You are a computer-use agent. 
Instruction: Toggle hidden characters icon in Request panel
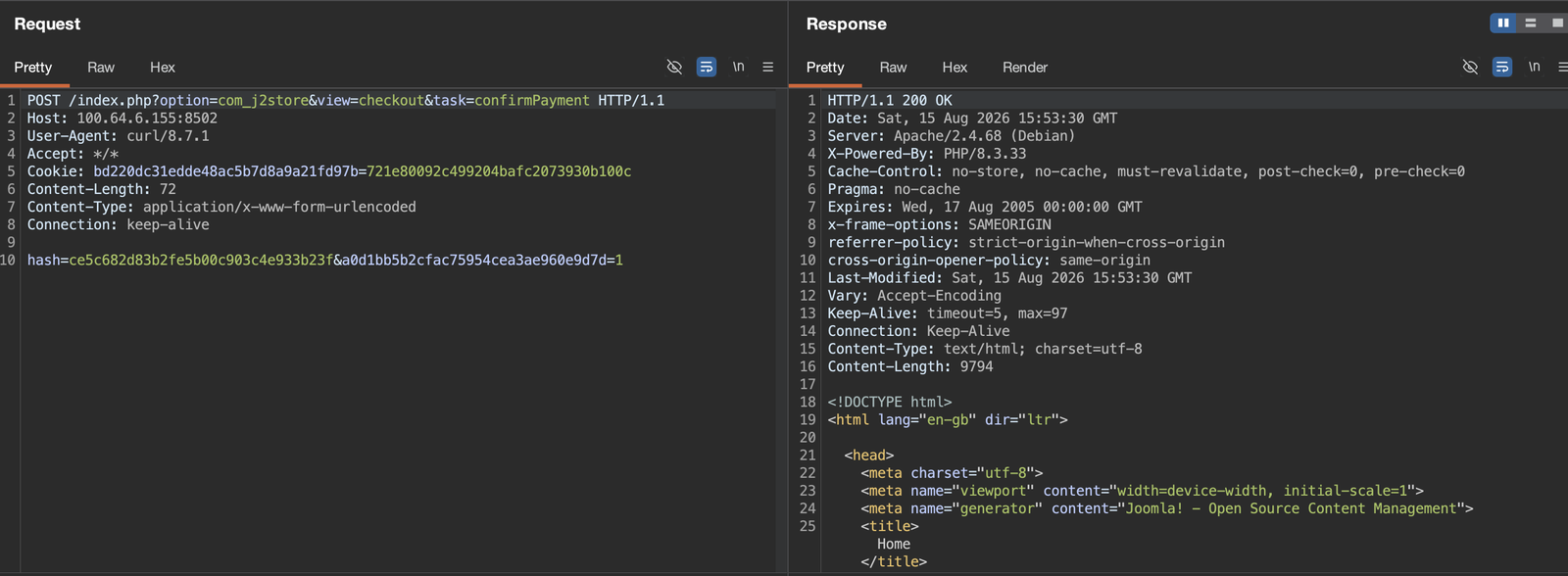pyautogui.click(x=674, y=67)
